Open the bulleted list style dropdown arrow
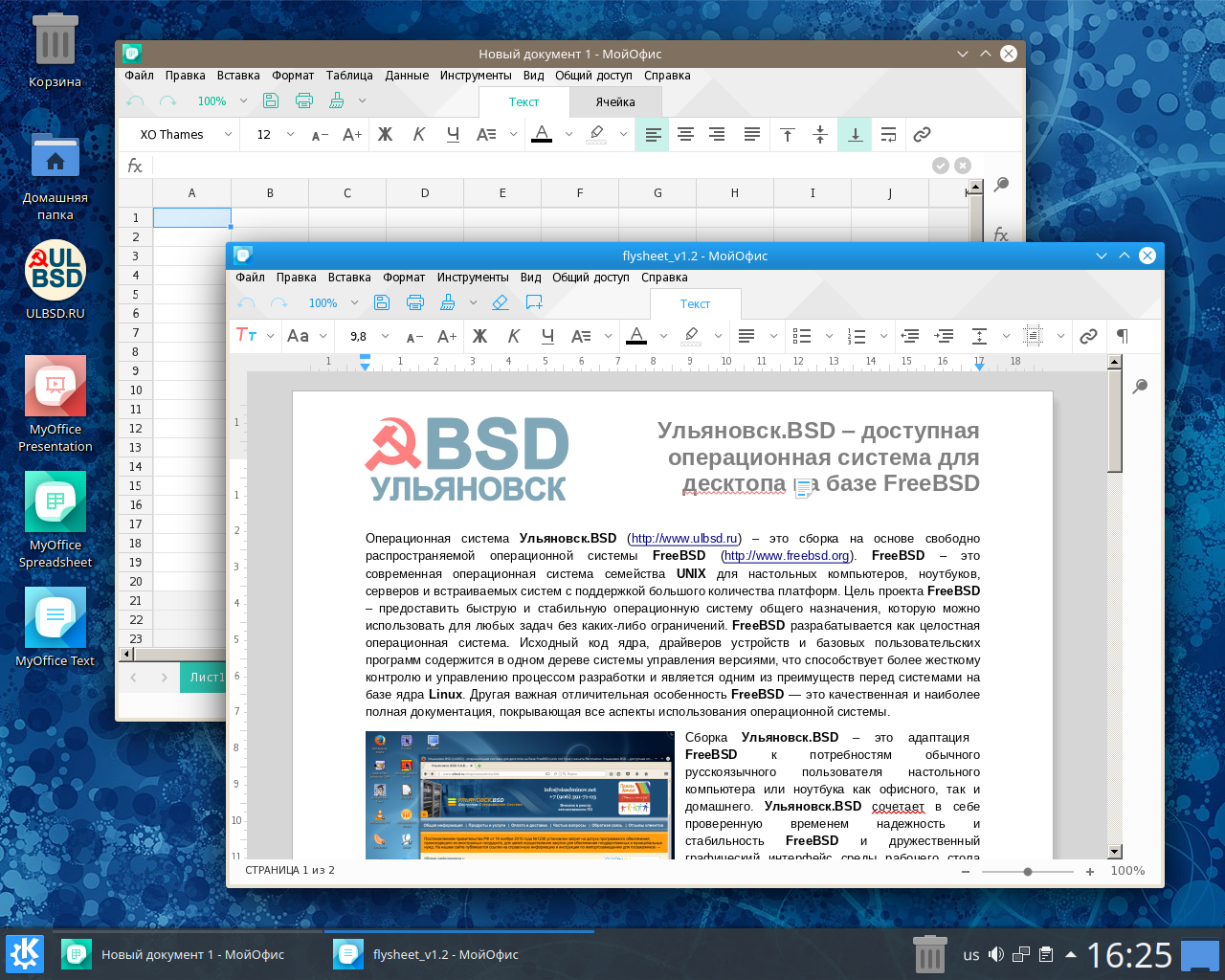 [x=829, y=336]
